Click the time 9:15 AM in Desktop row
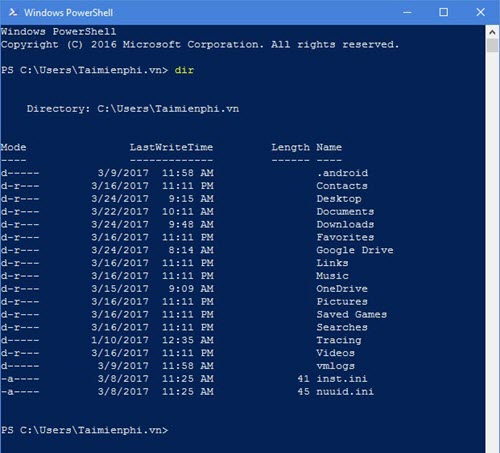This screenshot has height=453, width=500. point(191,199)
